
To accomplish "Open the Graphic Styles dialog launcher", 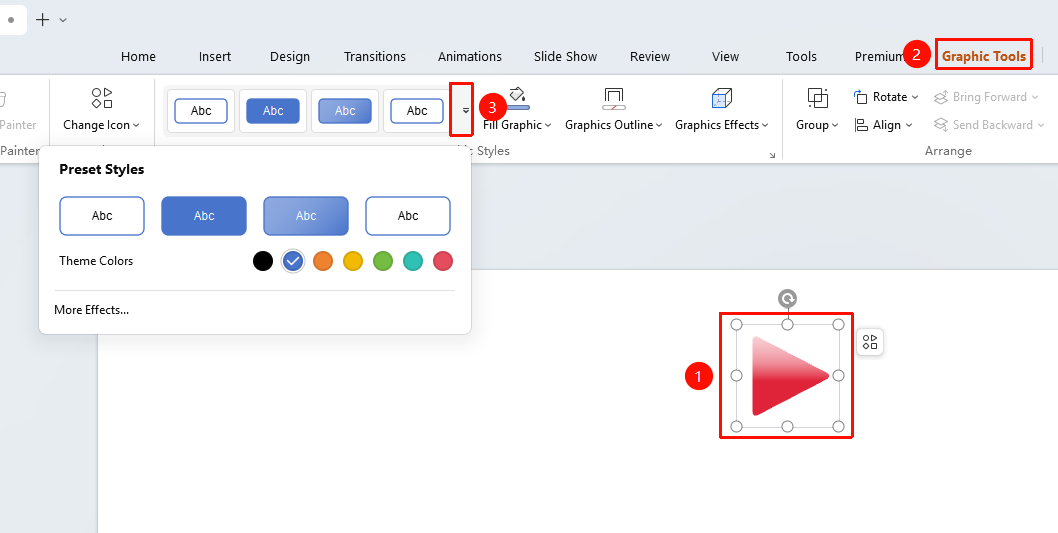I will coord(773,155).
